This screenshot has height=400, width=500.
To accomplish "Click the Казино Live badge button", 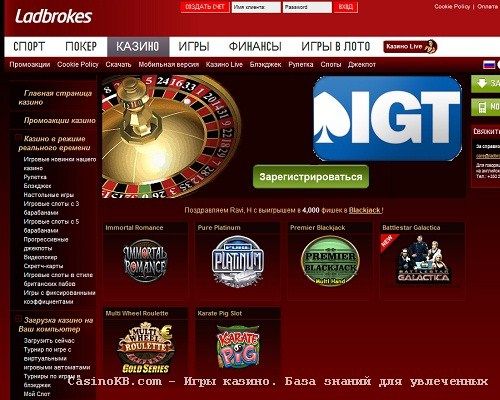I will pos(410,47).
